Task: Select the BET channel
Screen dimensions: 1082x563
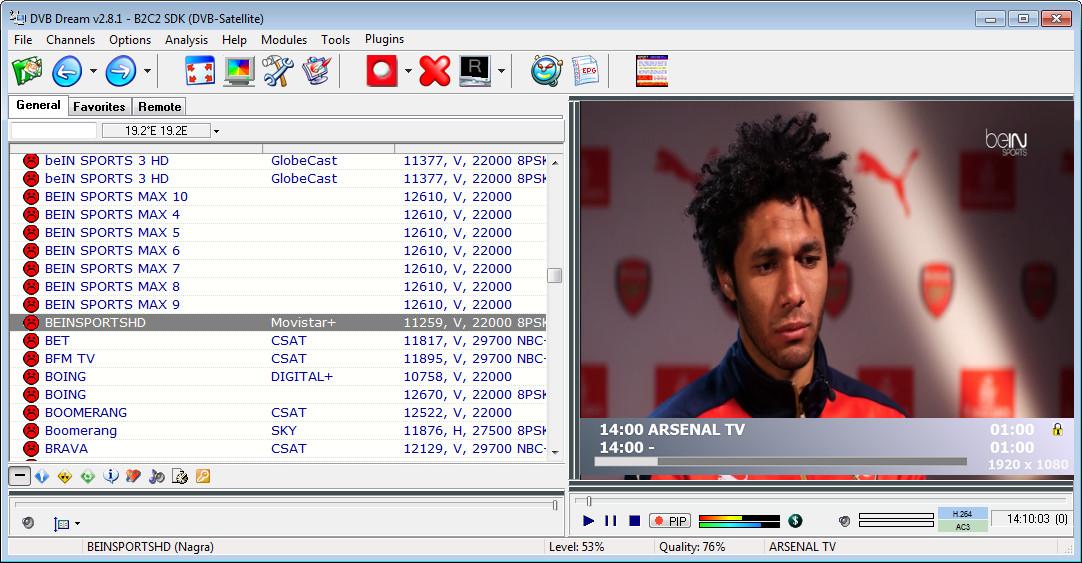Action: (x=279, y=340)
